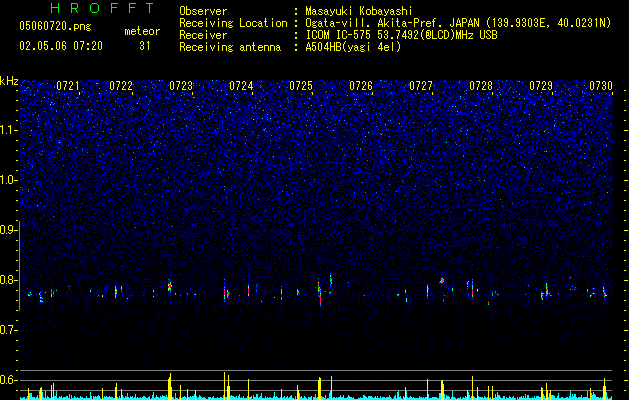
Task: Click the Receiving Location label
Action: [233, 23]
